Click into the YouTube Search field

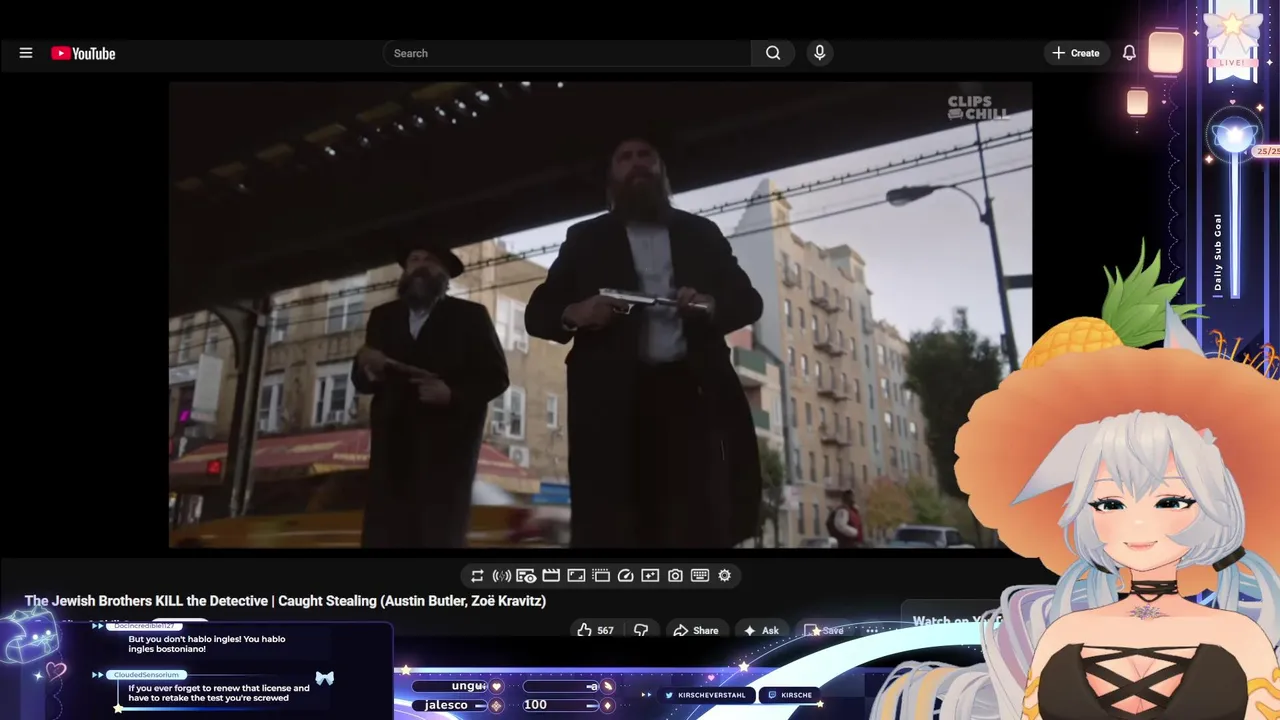point(567,53)
